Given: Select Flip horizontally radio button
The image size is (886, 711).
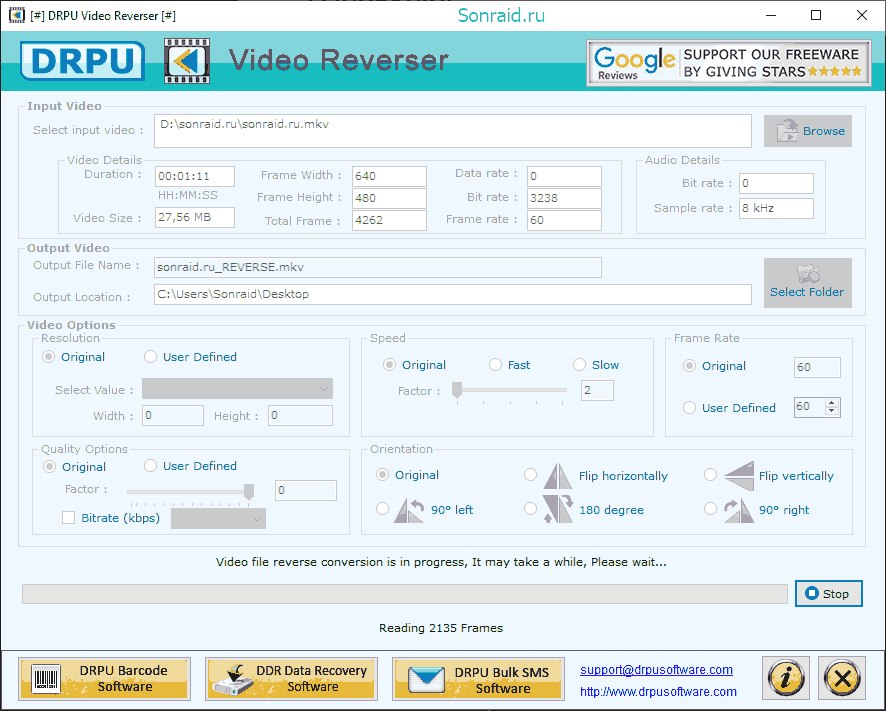Looking at the screenshot, I should coord(530,475).
